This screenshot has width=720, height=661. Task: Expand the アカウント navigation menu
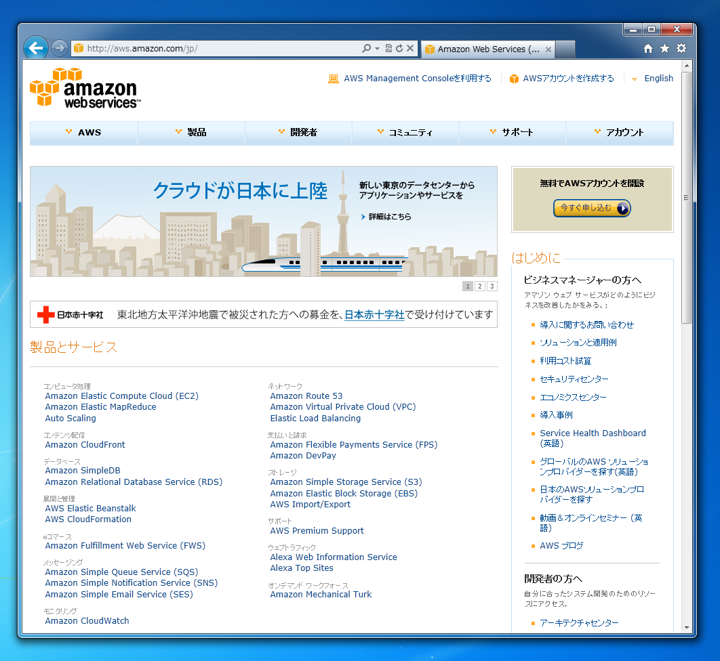(619, 132)
